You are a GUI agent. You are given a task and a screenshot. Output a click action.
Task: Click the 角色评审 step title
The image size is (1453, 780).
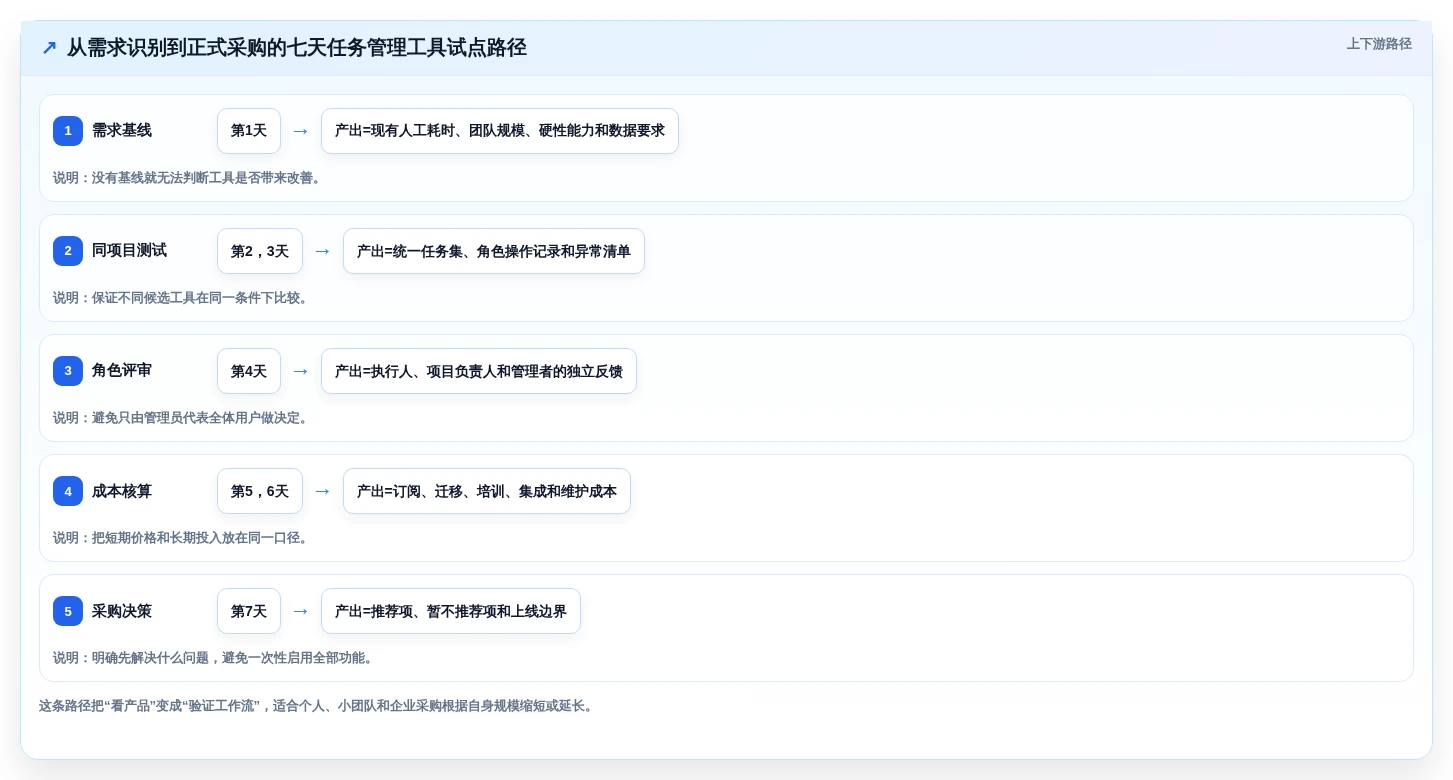tap(122, 371)
